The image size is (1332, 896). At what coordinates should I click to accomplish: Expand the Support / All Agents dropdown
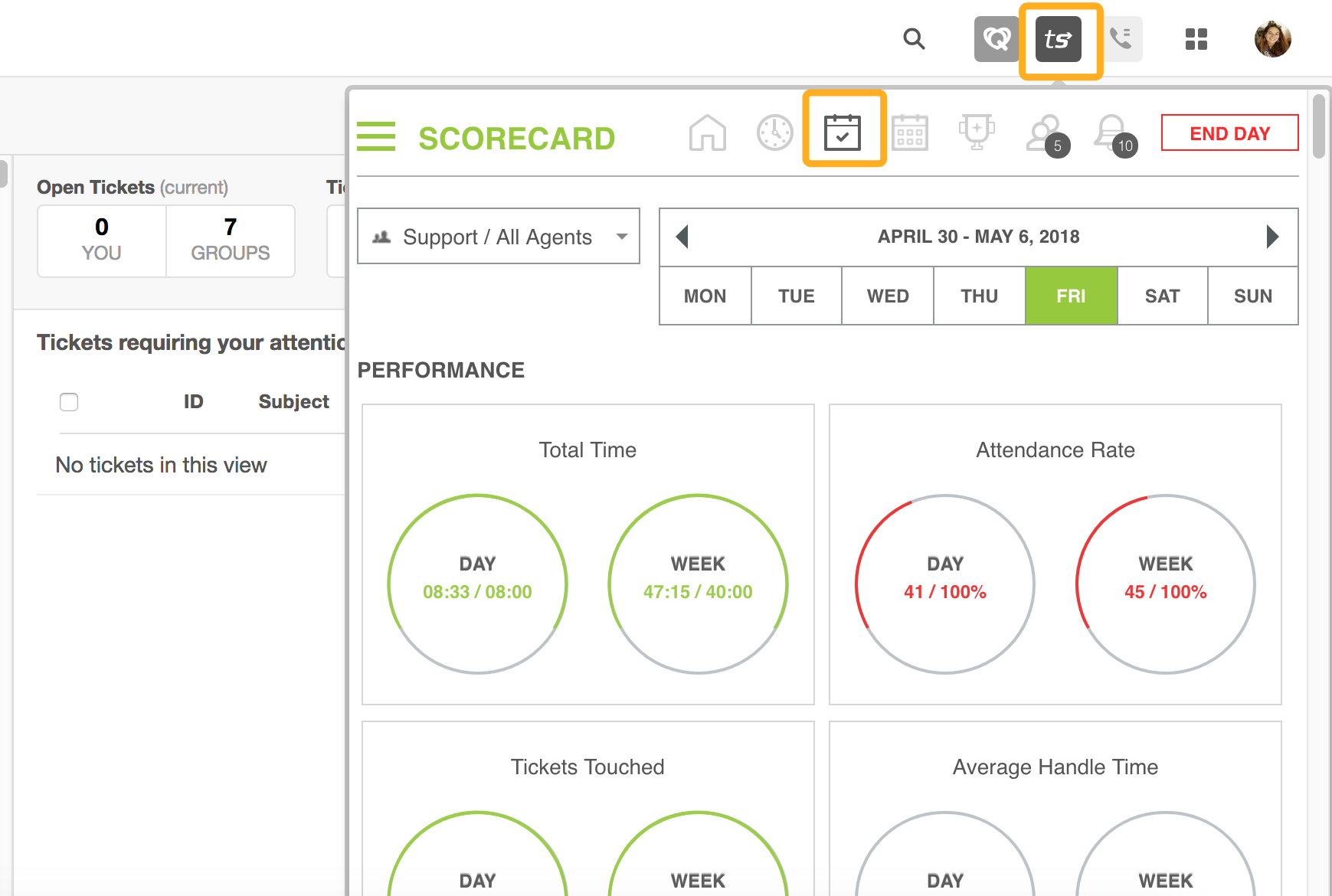pos(499,237)
